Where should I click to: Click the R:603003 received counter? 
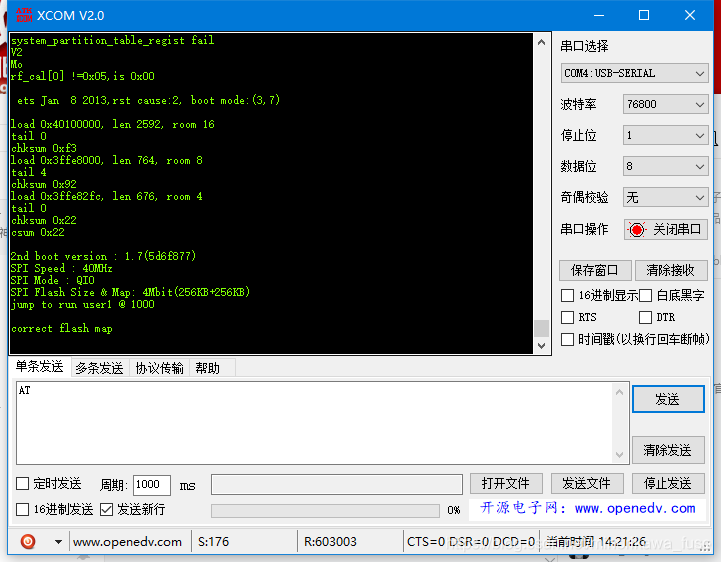tap(330, 542)
